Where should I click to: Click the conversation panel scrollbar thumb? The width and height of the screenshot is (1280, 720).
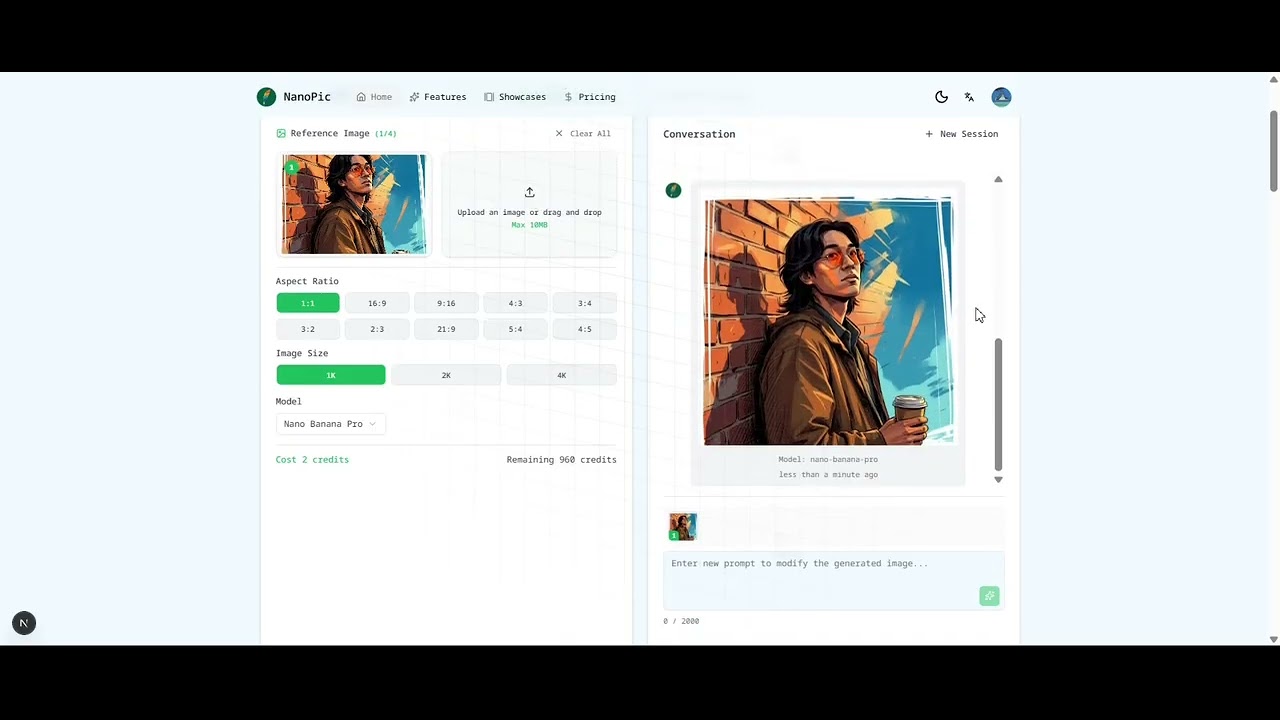click(x=998, y=404)
